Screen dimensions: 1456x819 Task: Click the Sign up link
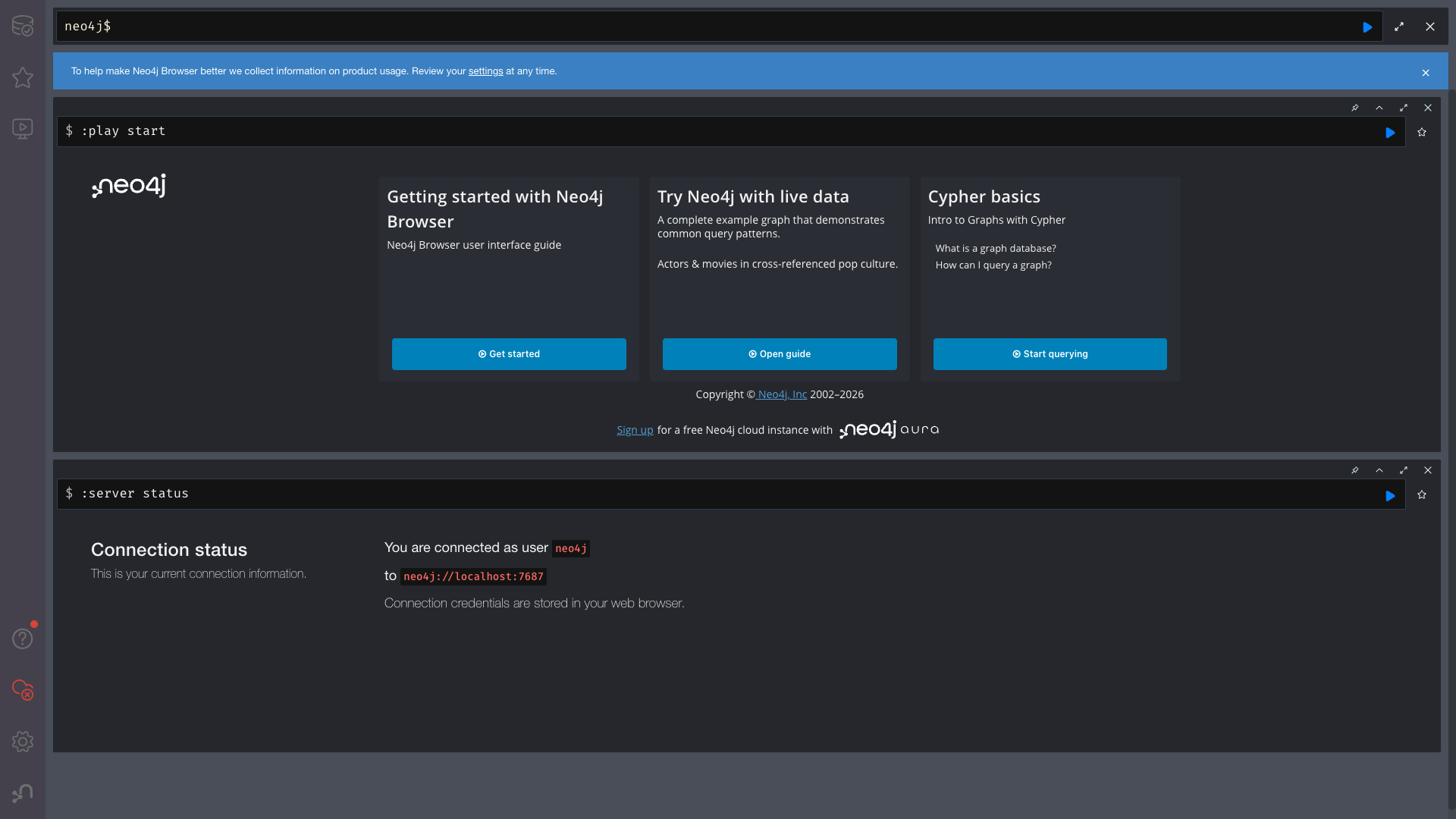pos(635,430)
